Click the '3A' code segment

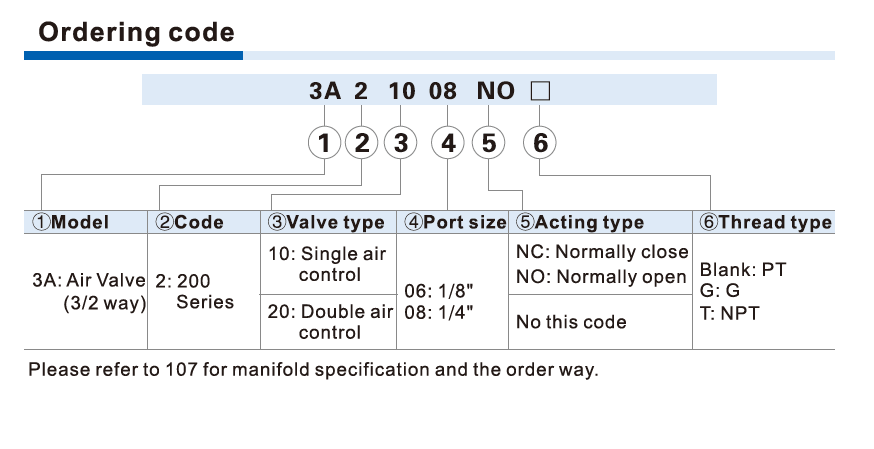325,91
